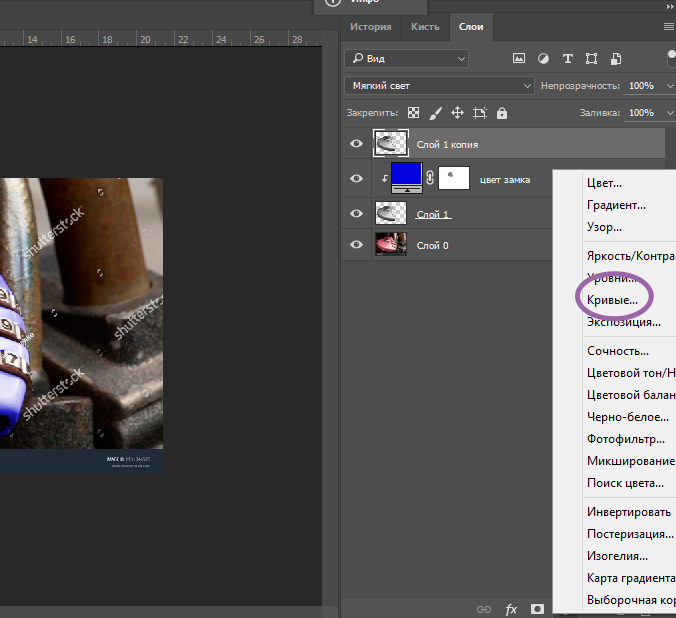Viewport: 676px width, 618px height.
Task: Click the Слой 0 layer name
Action: coord(432,245)
